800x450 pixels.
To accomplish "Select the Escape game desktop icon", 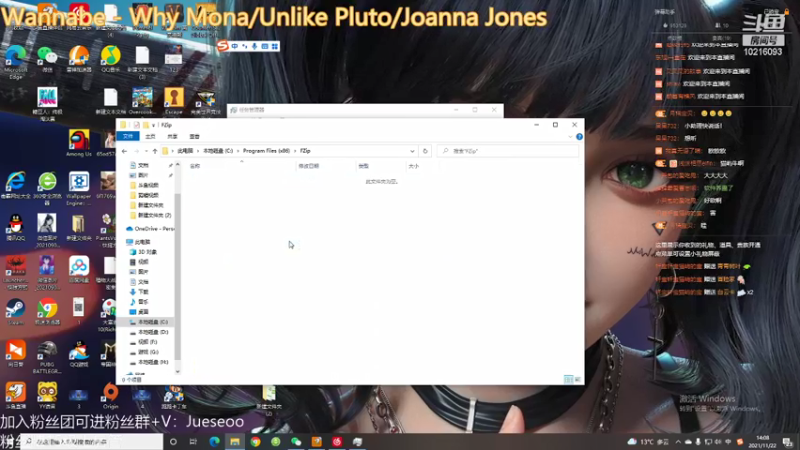I will point(173,101).
